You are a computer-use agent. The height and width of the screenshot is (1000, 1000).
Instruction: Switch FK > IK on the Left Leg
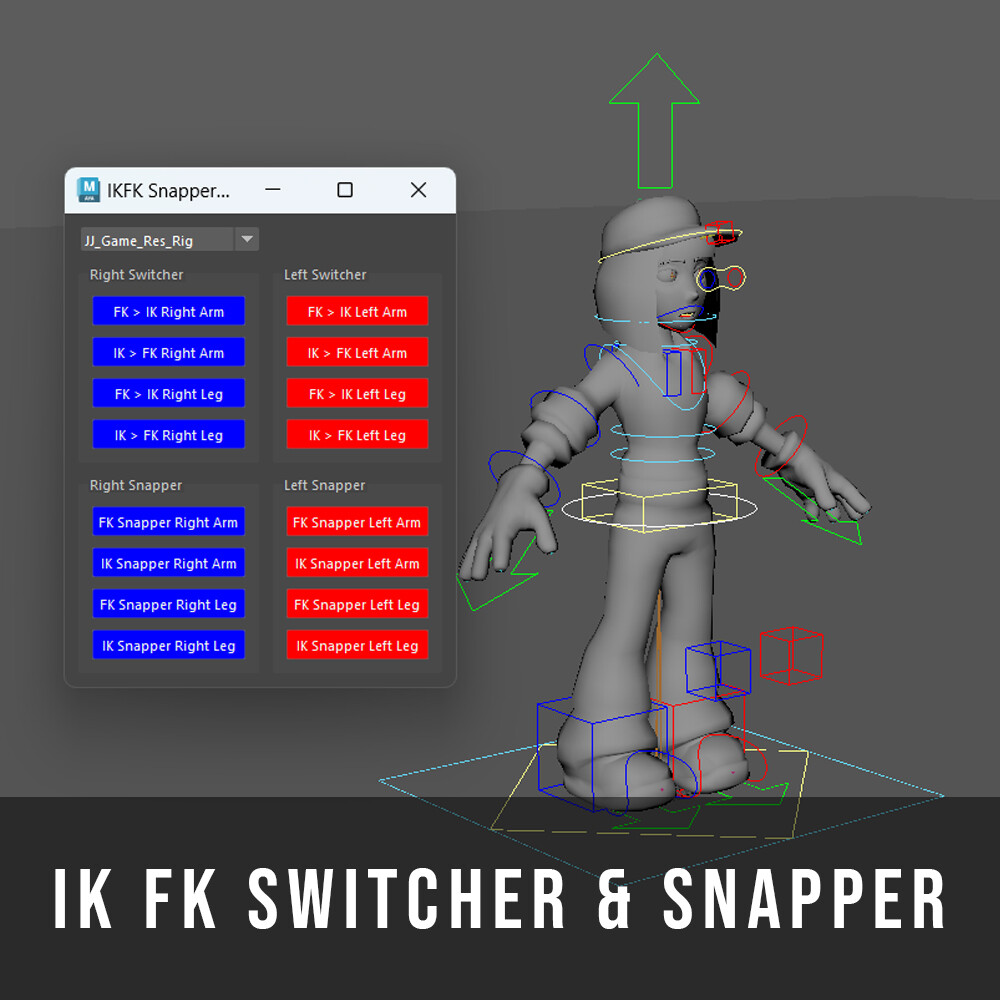click(357, 393)
